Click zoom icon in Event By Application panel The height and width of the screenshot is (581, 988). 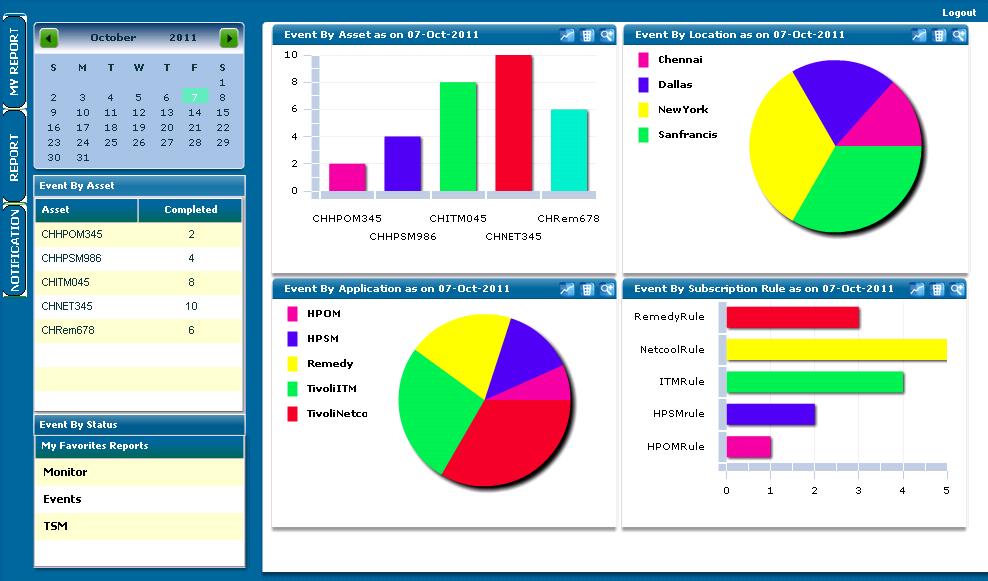(x=606, y=289)
